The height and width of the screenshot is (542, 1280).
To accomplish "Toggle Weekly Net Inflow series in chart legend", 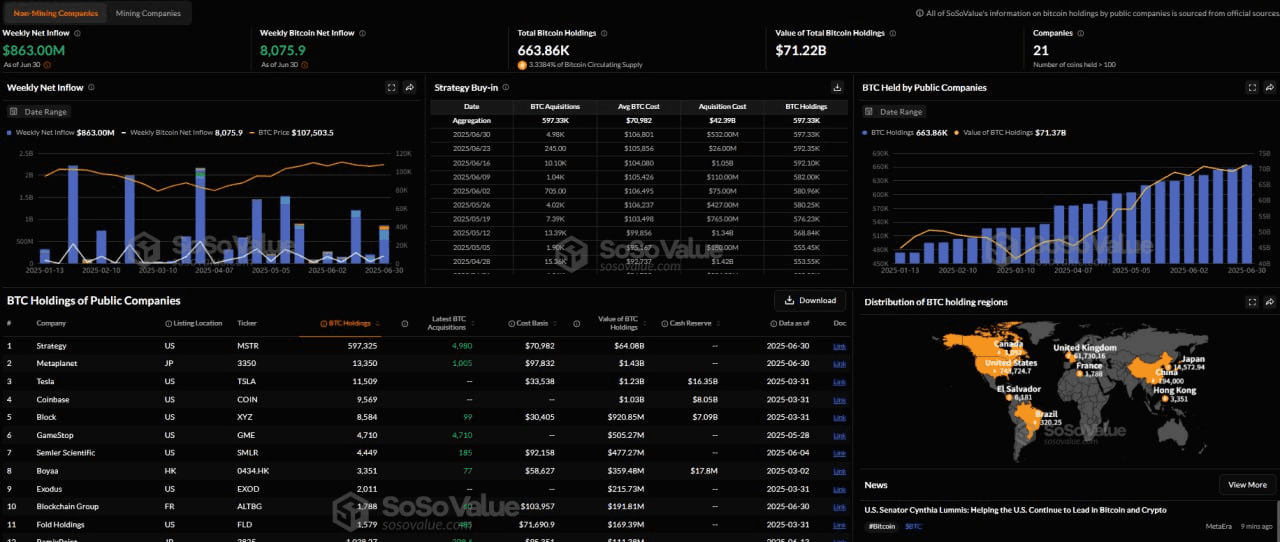I will click(61, 132).
